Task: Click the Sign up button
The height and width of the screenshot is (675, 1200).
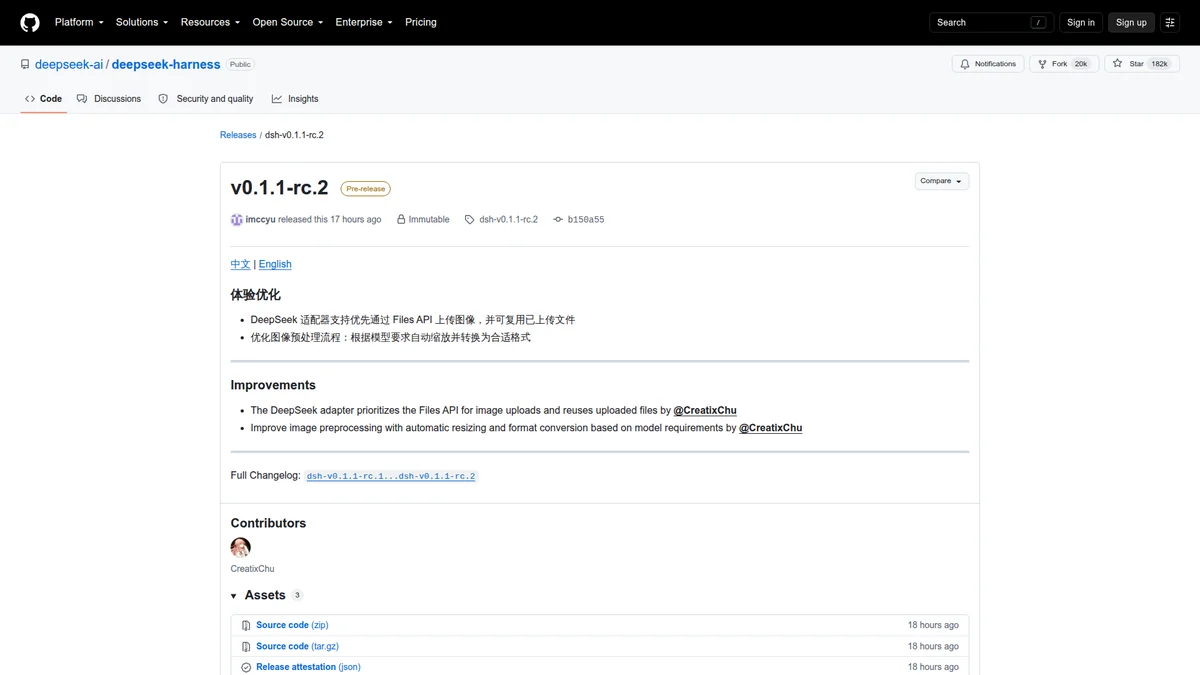Action: [1131, 22]
